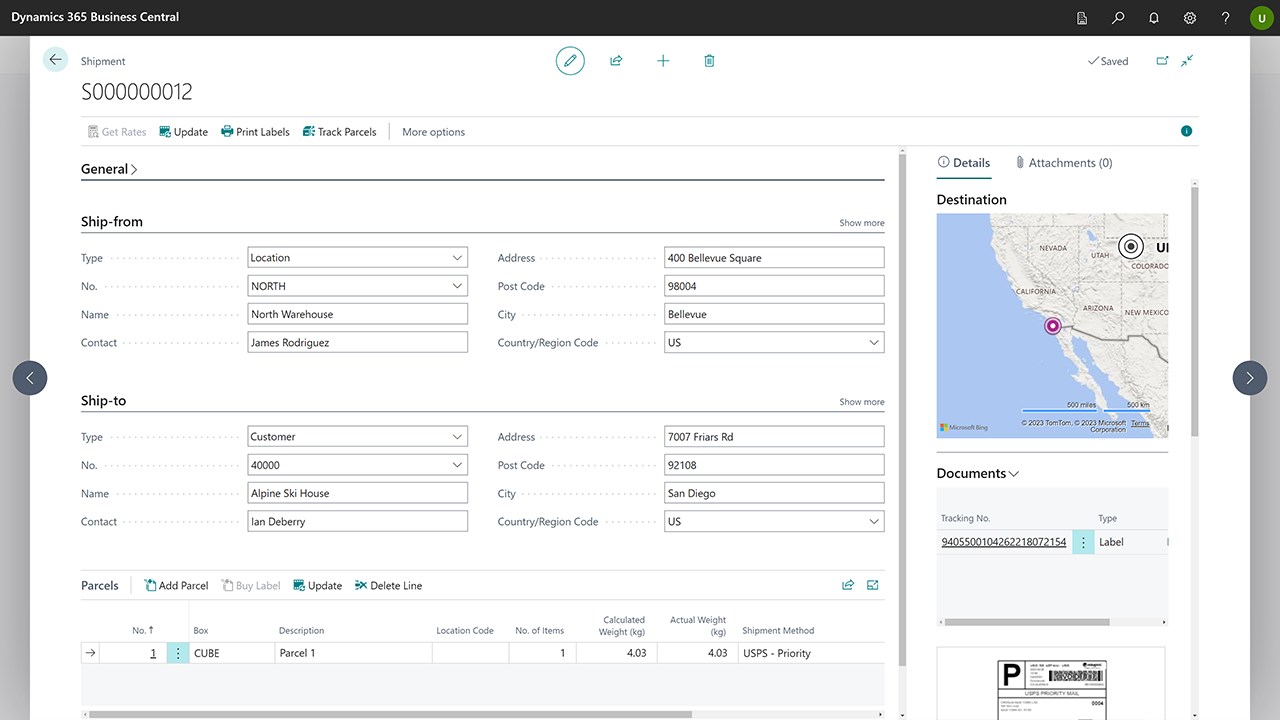Click the Ship-to Name field
1280x720 pixels.
click(358, 493)
